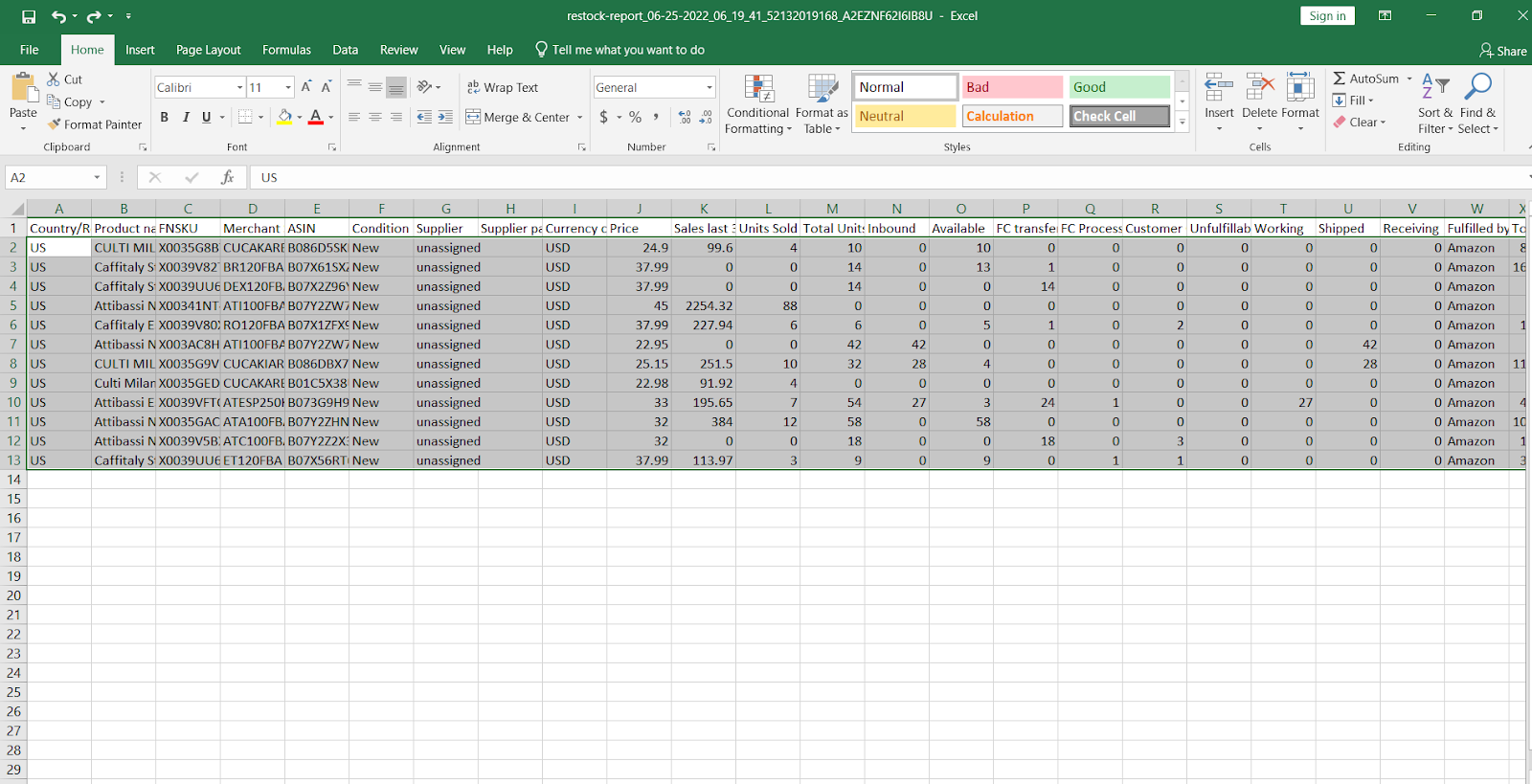1532x784 pixels.
Task: Click the Format Painter brush icon
Action: 55,124
